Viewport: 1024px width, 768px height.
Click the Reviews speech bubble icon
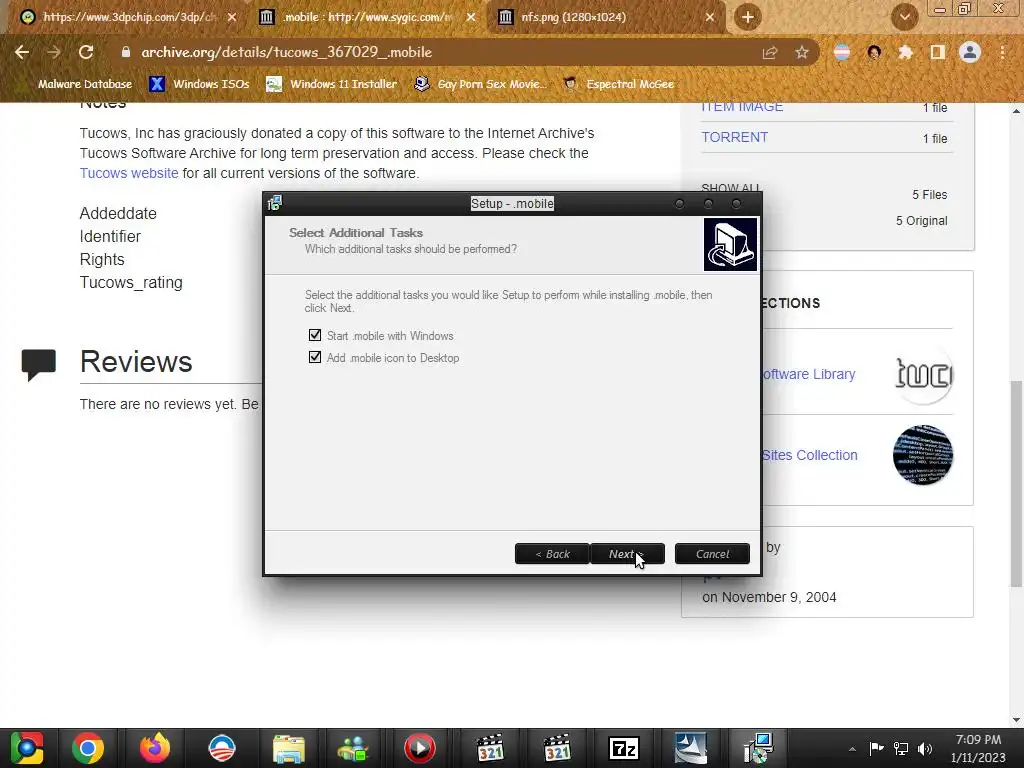(x=39, y=365)
